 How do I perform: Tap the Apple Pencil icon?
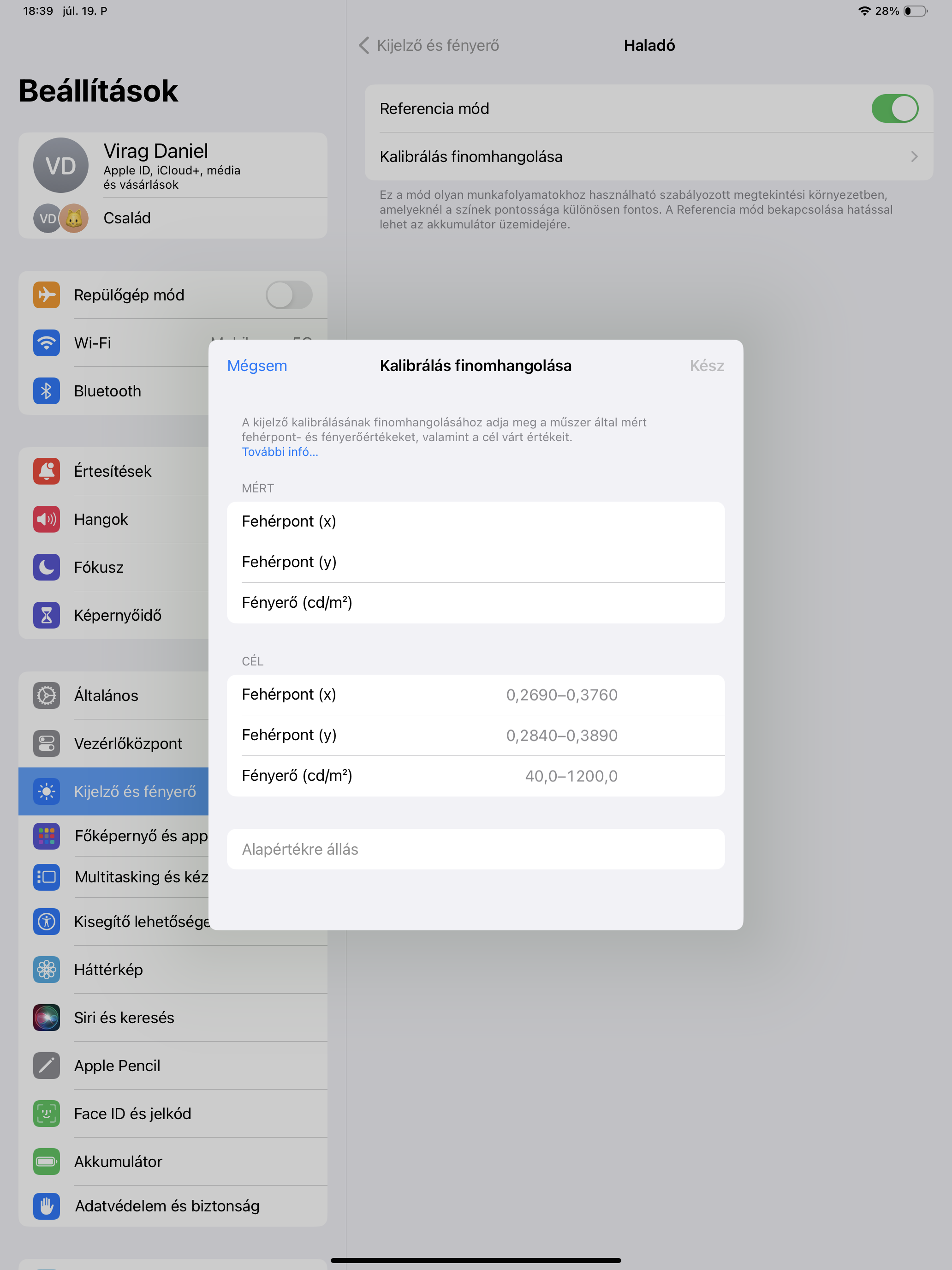click(47, 1066)
